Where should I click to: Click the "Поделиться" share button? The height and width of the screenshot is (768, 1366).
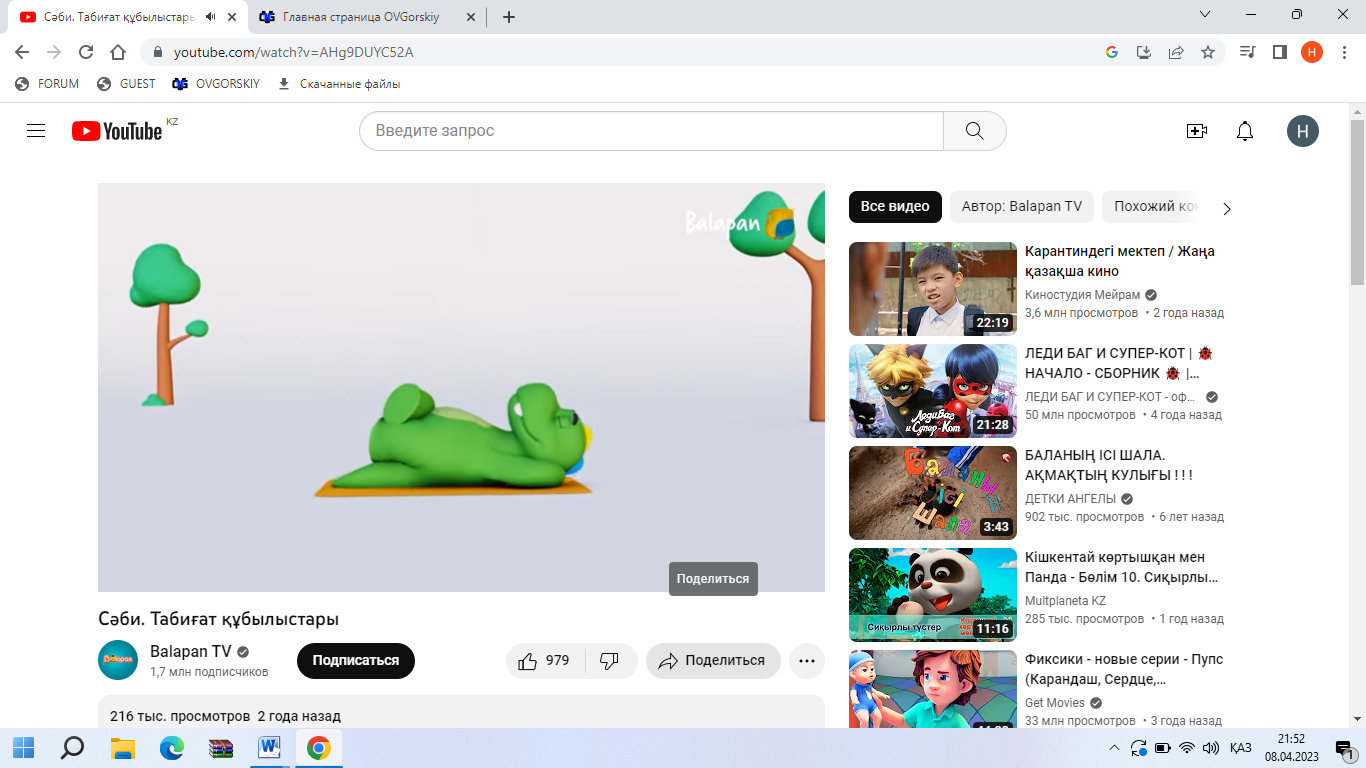click(x=713, y=661)
